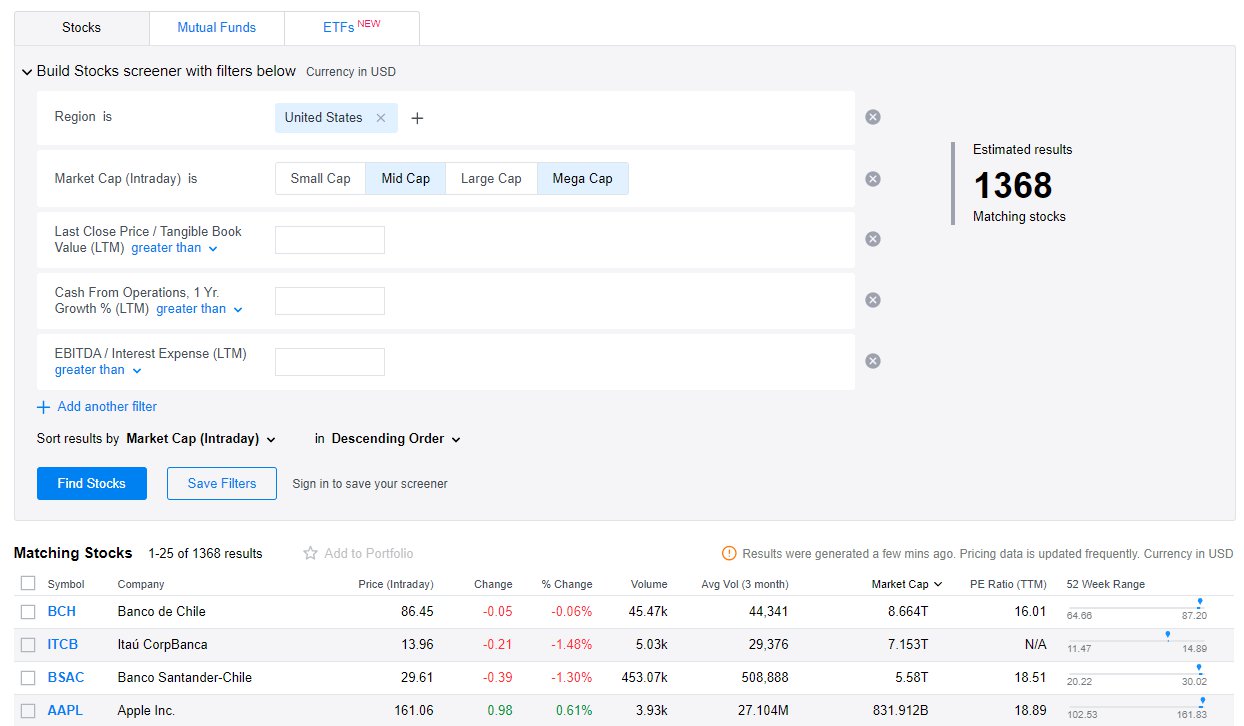
Task: Remove the United States region chip
Action: point(380,118)
